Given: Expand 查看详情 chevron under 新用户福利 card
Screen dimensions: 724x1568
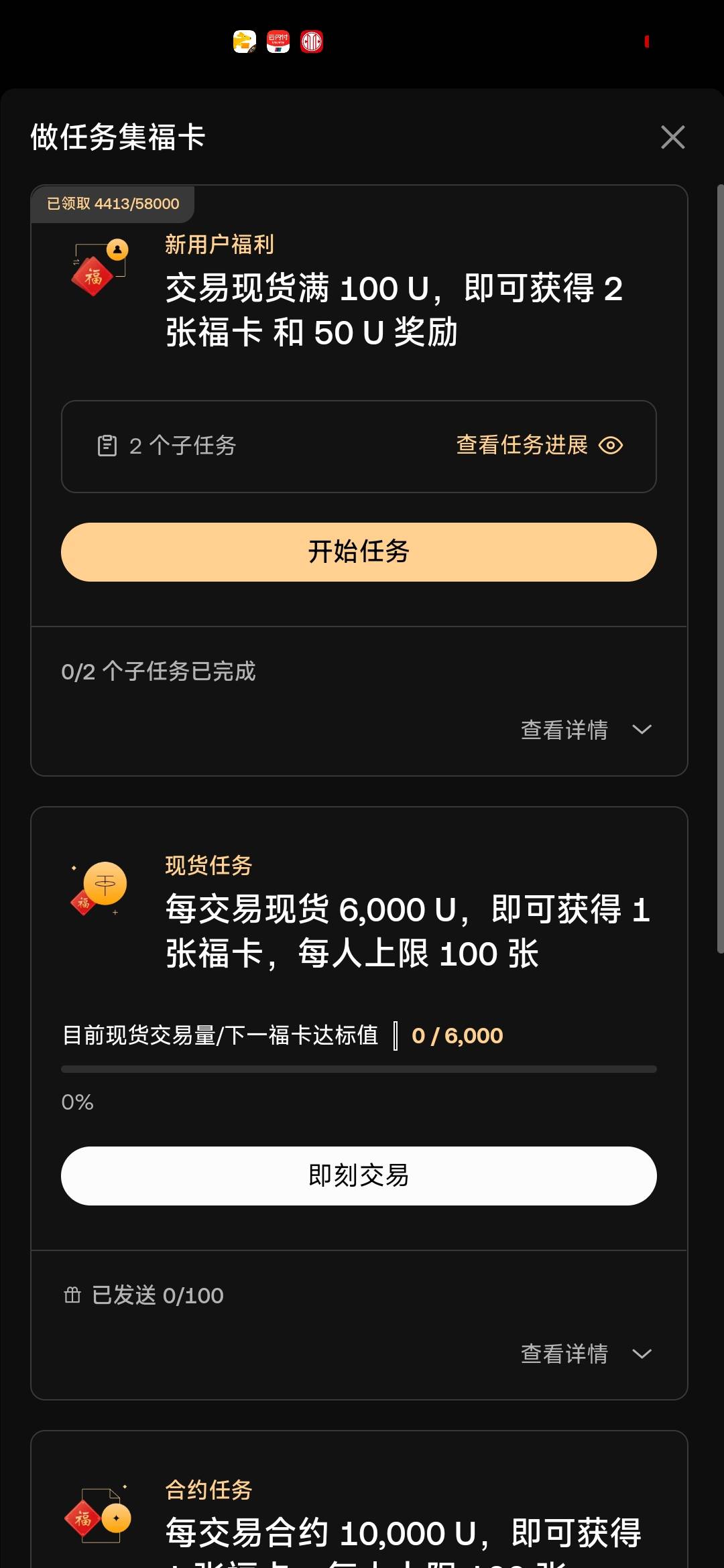Looking at the screenshot, I should coord(642,729).
